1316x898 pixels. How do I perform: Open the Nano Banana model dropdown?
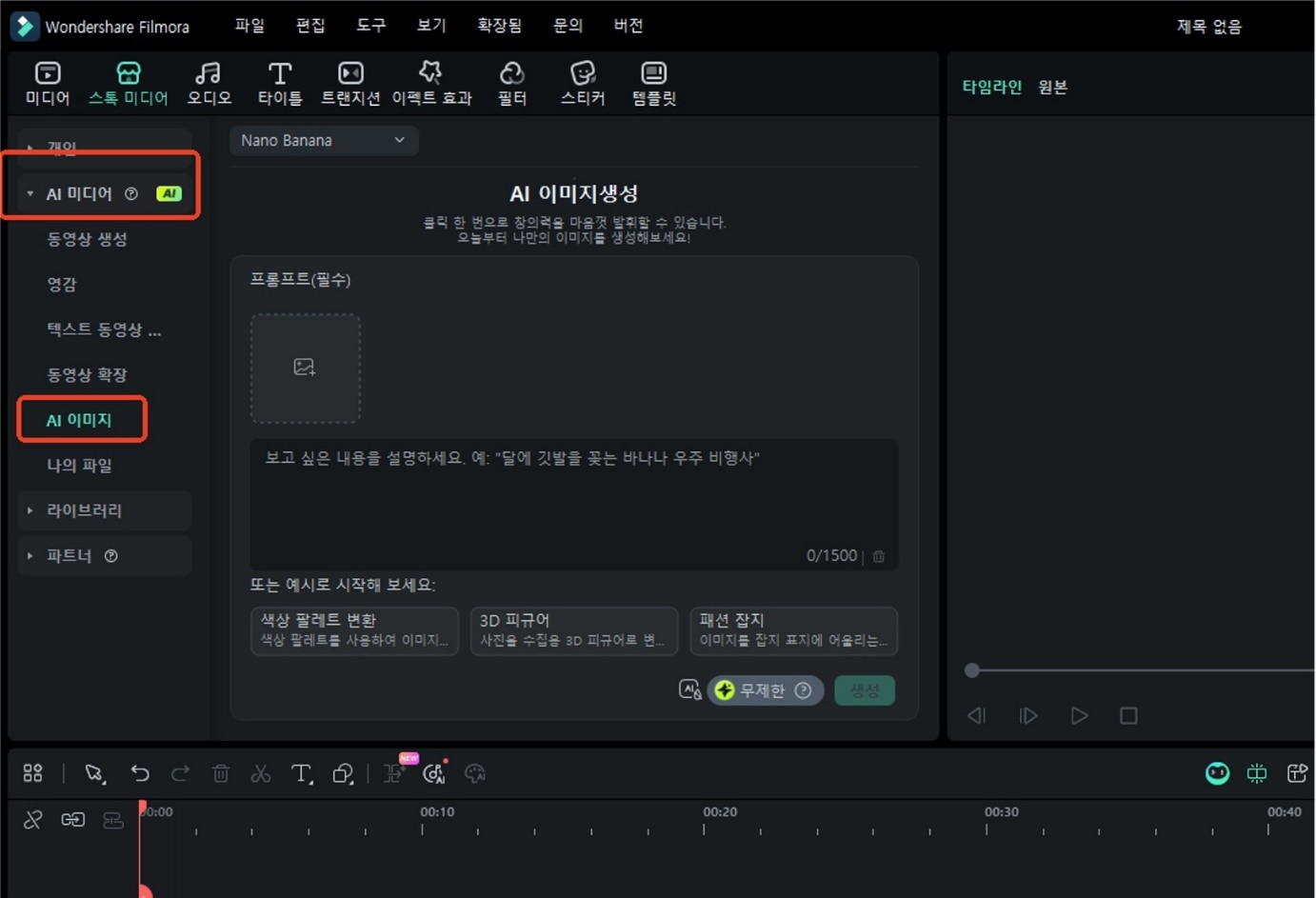(x=323, y=140)
